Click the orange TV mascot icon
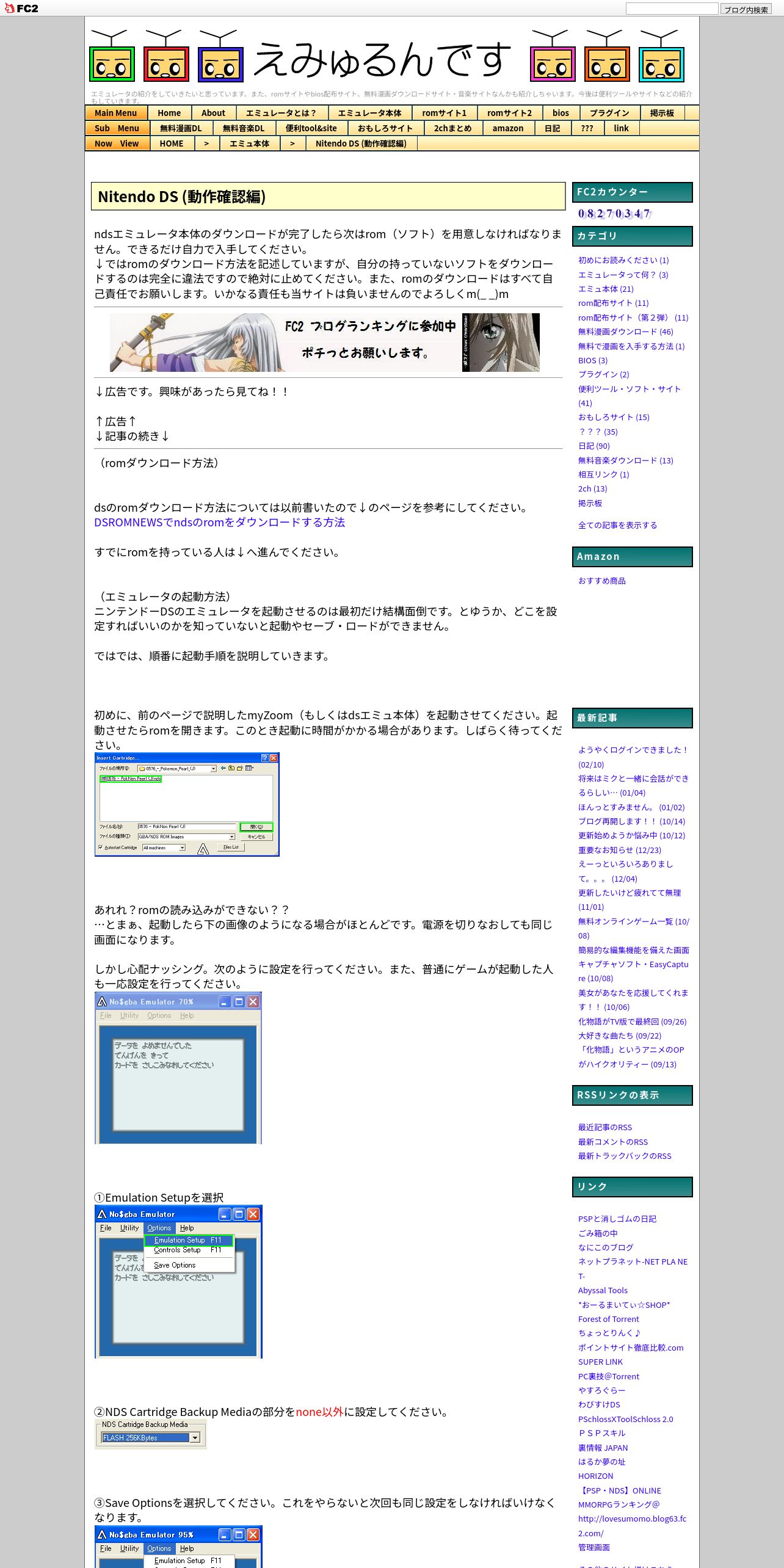Screen dimensions: 784x1568 point(607,56)
